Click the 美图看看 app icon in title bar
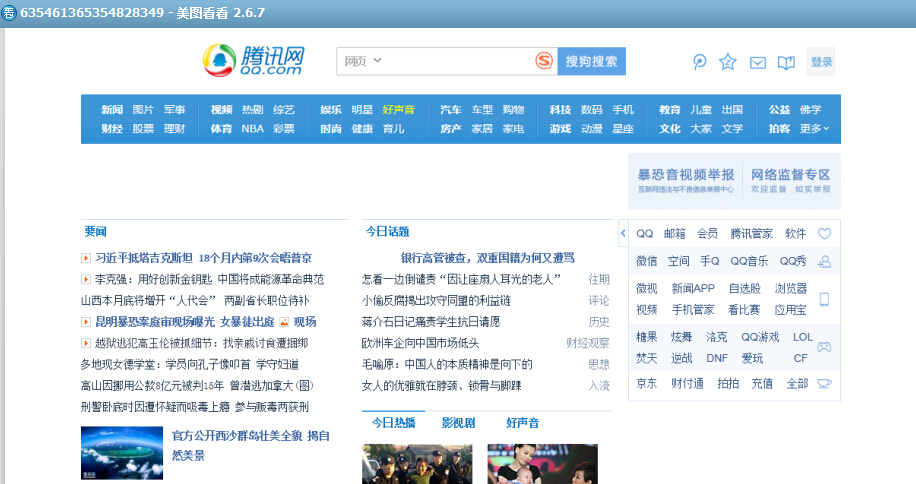The width and height of the screenshot is (916, 484). coord(9,12)
